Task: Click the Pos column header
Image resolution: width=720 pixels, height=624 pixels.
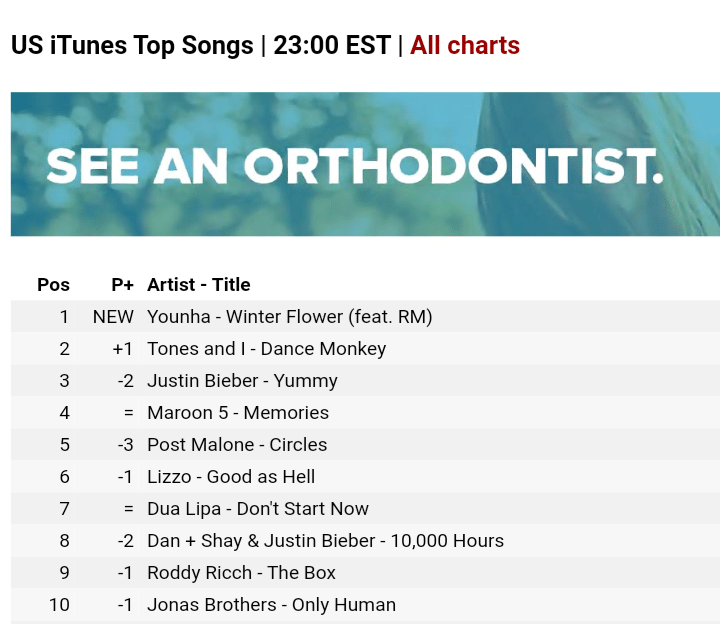Action: click(53, 285)
